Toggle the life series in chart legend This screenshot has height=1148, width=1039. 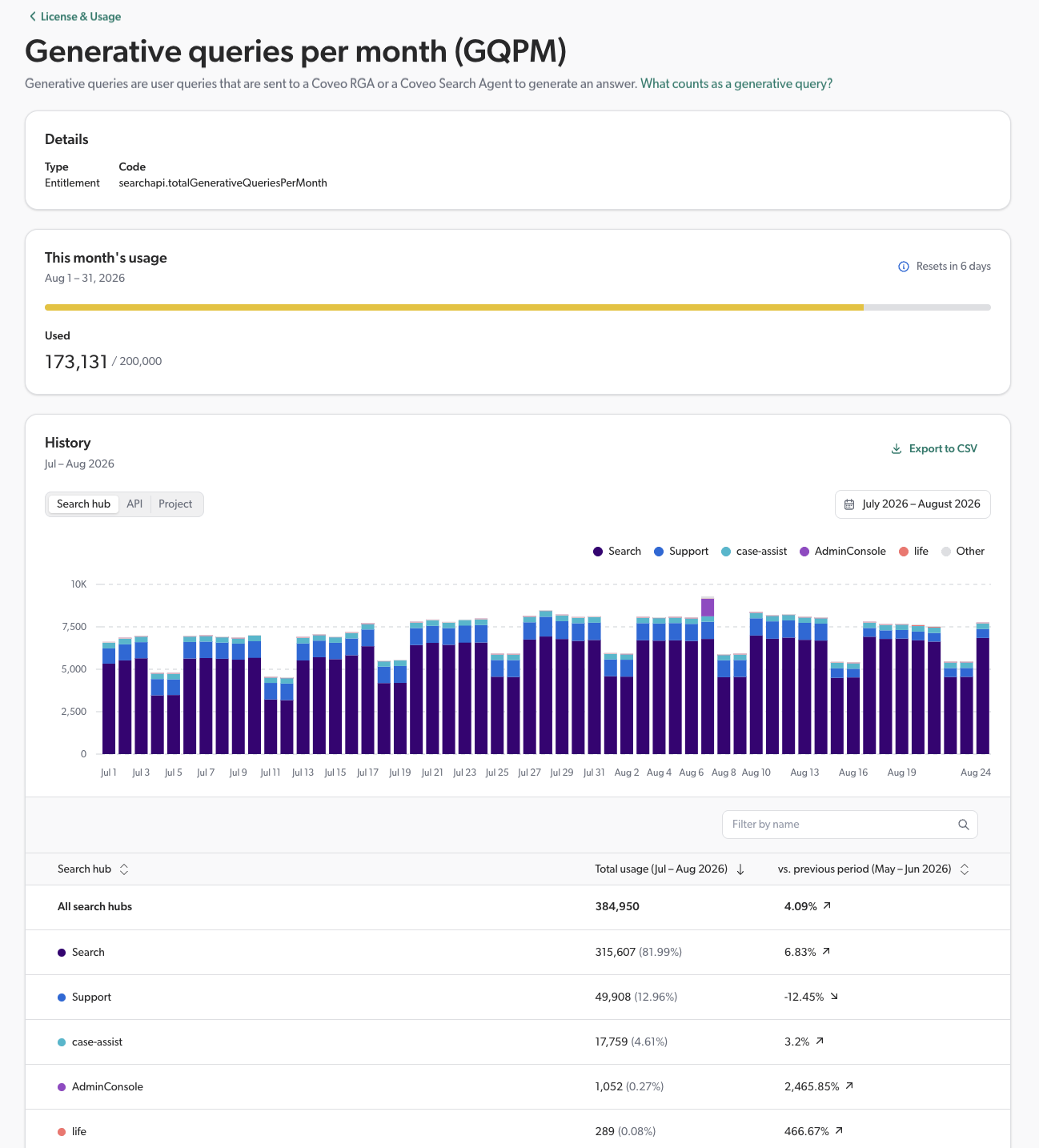913,552
